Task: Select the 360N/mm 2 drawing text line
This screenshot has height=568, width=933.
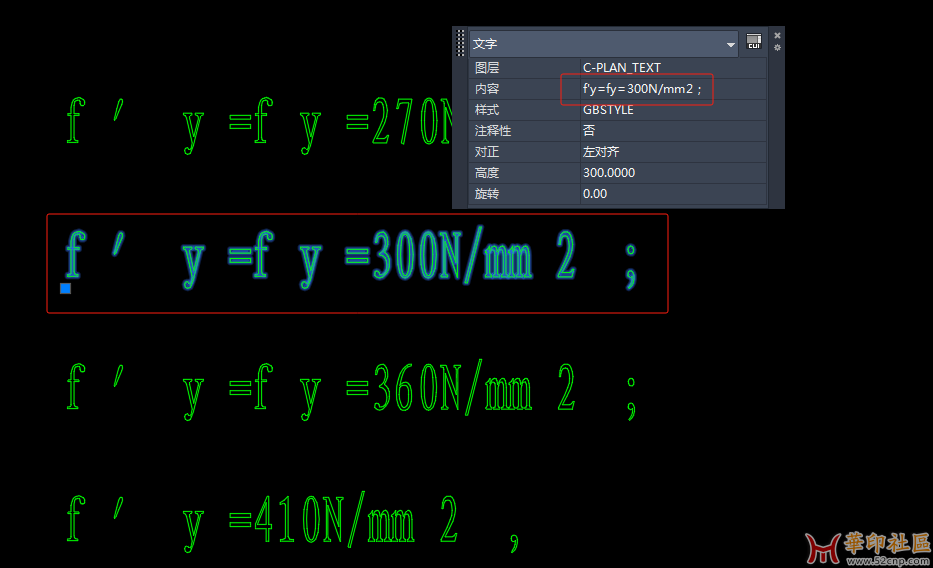Action: click(351, 391)
